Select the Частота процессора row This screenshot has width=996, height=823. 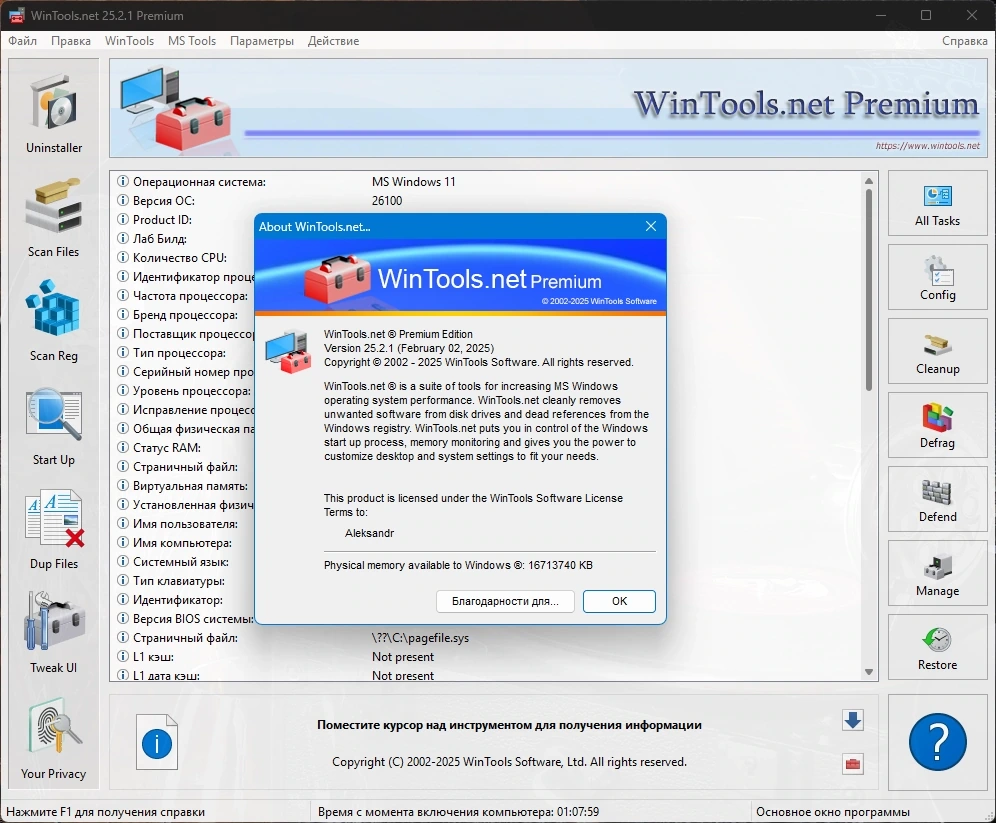click(184, 296)
